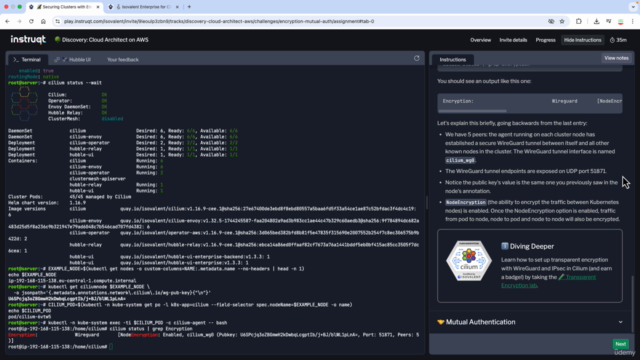Click the tracking protection eye icon
Image resolution: width=640 pixels, height=360 pixels.
(551, 21)
